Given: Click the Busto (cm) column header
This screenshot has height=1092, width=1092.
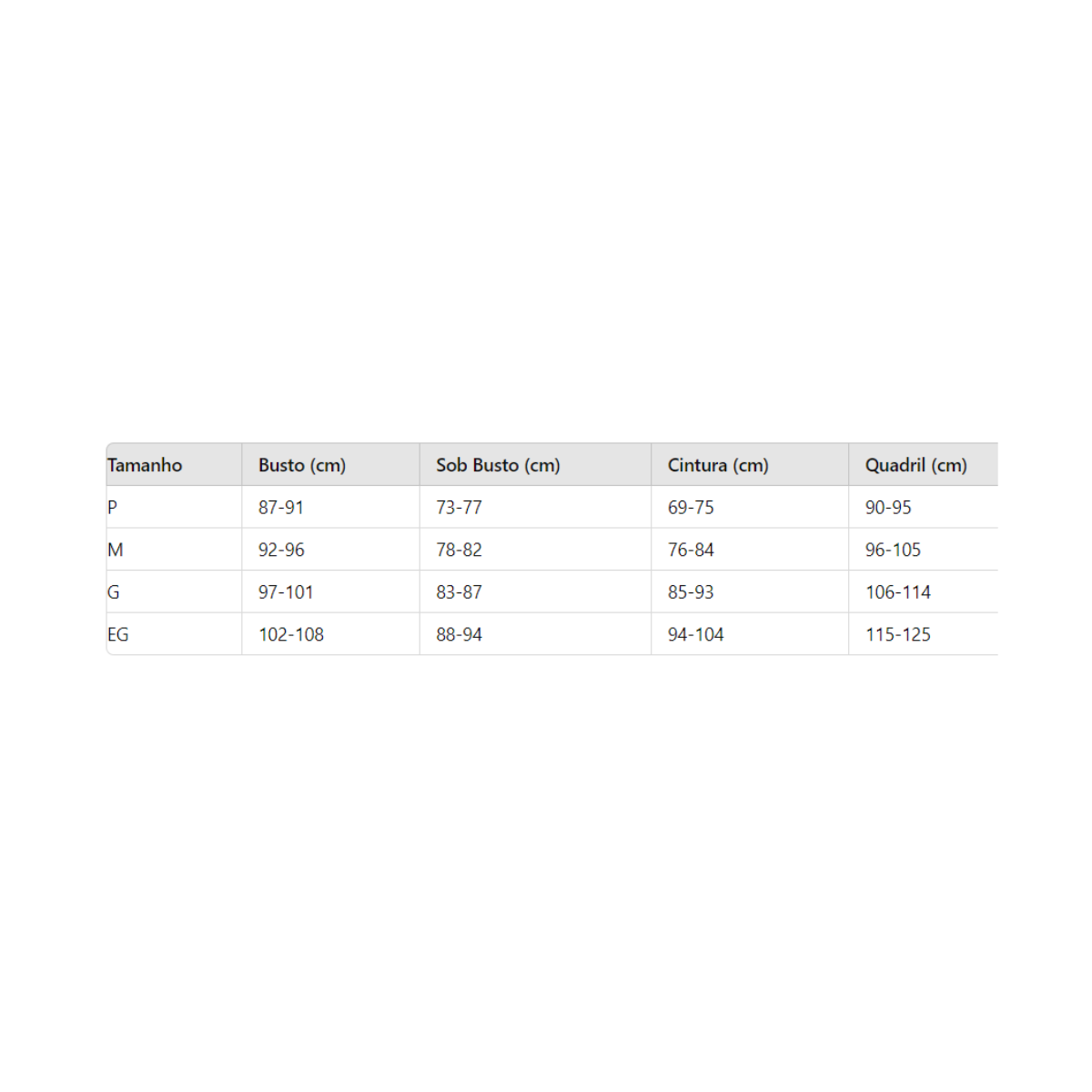Looking at the screenshot, I should pyautogui.click(x=302, y=465).
